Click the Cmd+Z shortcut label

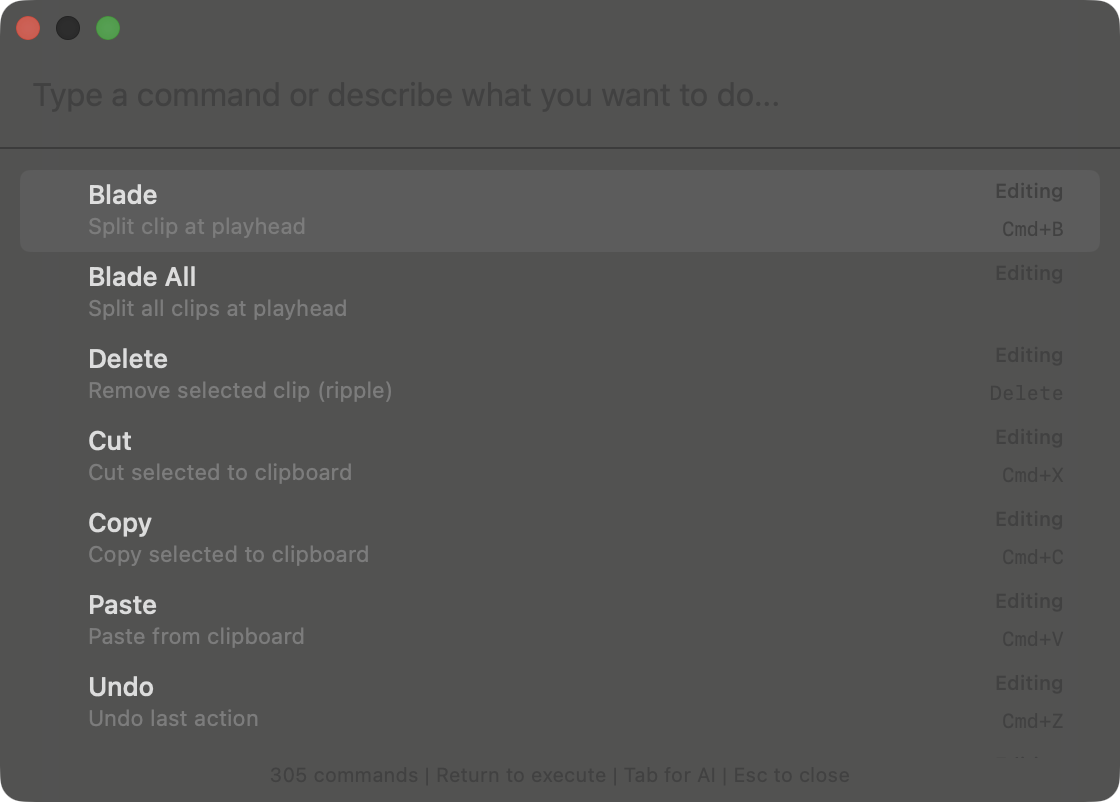(x=1032, y=721)
